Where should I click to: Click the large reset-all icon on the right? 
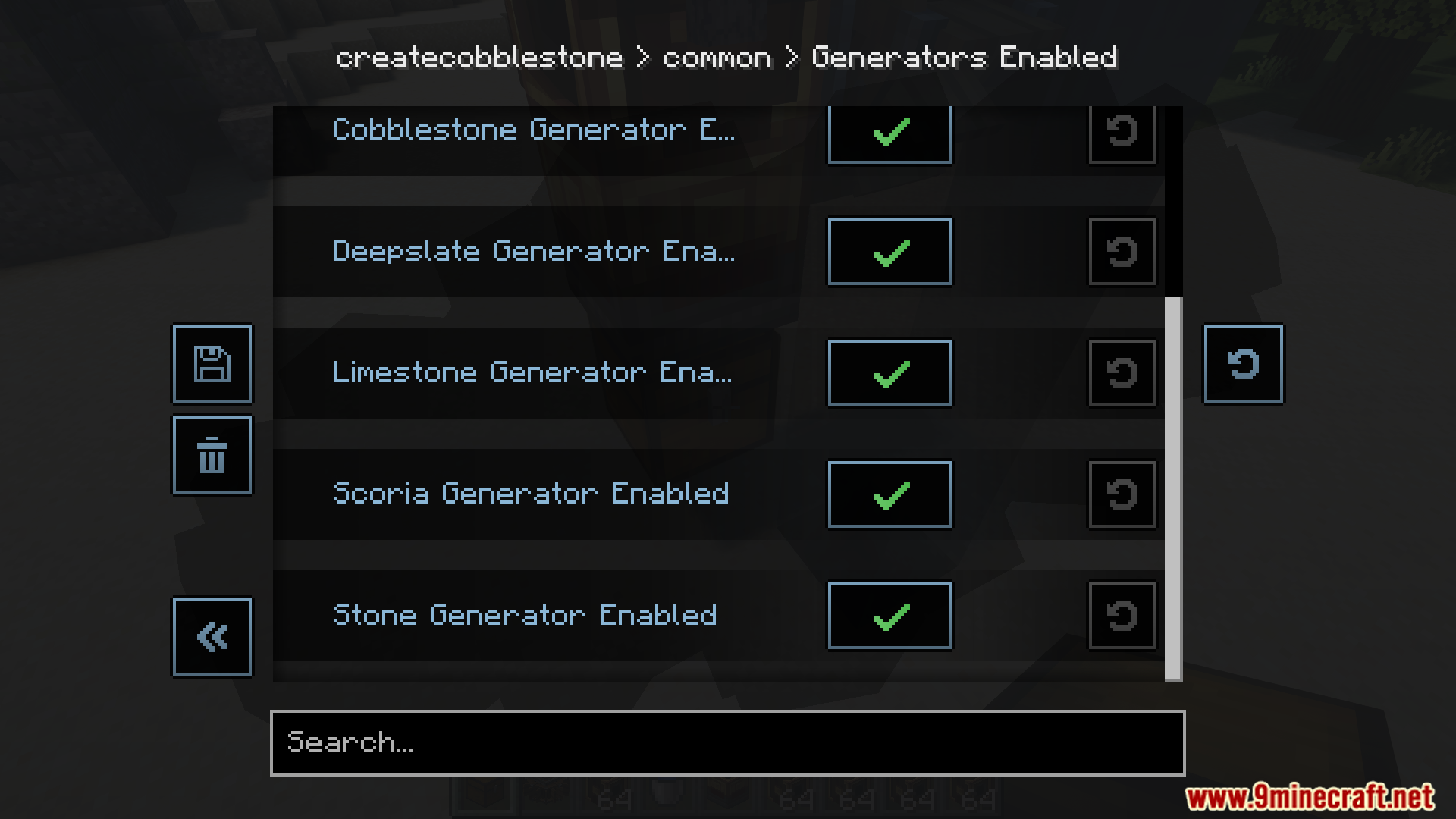[x=1244, y=364]
